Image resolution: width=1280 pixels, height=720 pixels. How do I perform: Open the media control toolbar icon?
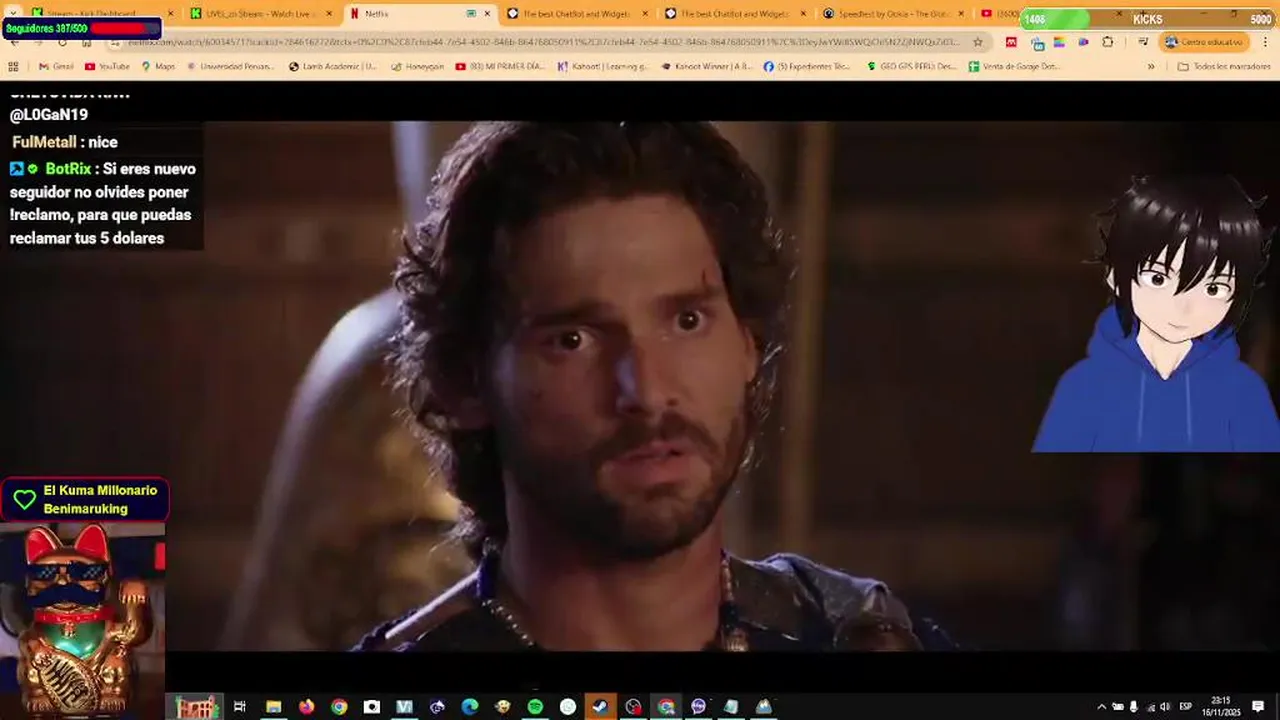pos(1142,42)
